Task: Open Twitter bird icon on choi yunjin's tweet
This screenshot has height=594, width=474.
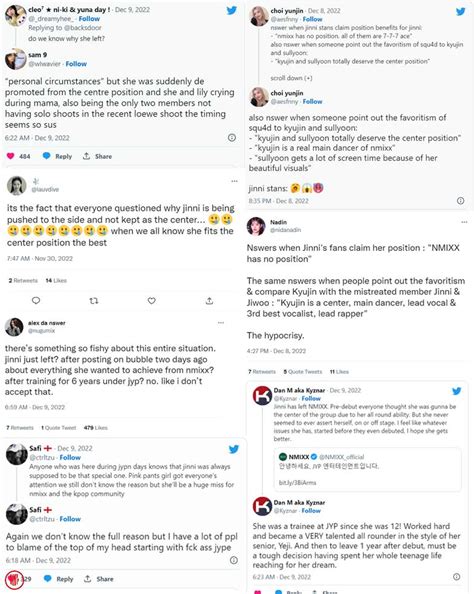Action: pyautogui.click(x=461, y=11)
